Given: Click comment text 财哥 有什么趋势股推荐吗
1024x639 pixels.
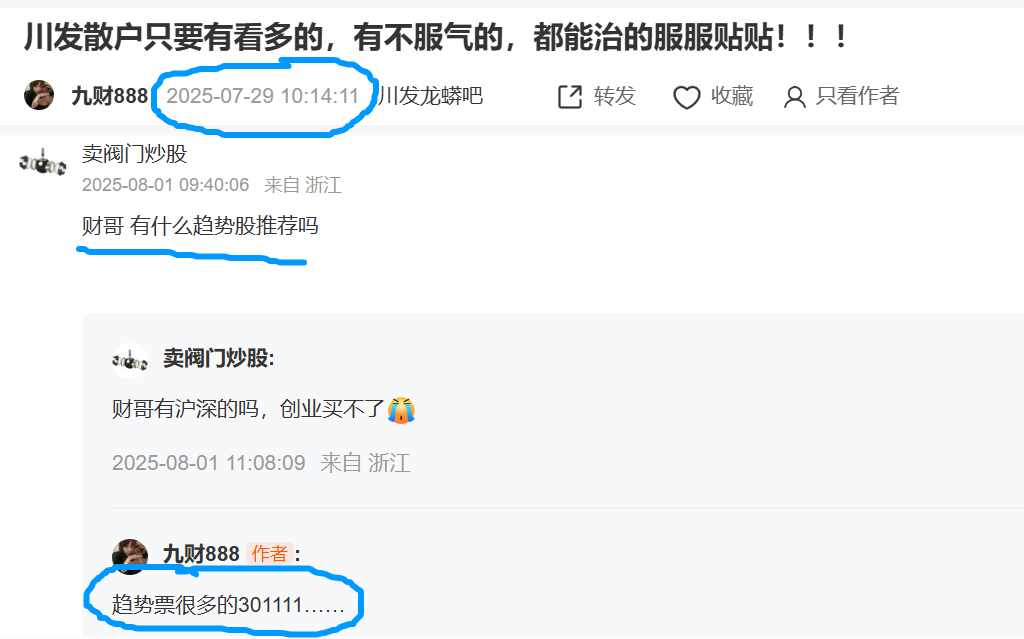Looking at the screenshot, I should pyautogui.click(x=200, y=226).
